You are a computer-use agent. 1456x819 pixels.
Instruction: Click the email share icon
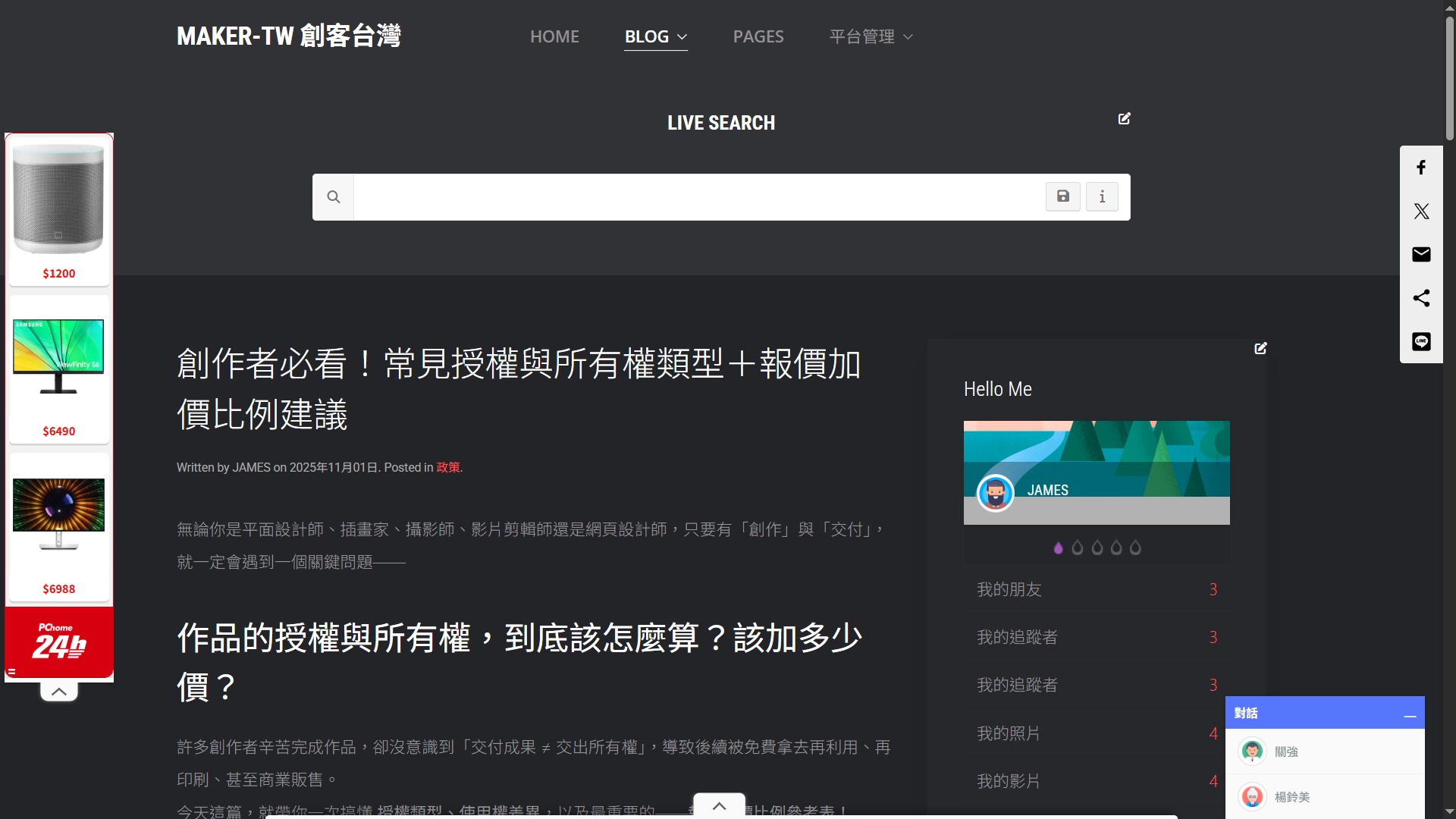pos(1421,254)
